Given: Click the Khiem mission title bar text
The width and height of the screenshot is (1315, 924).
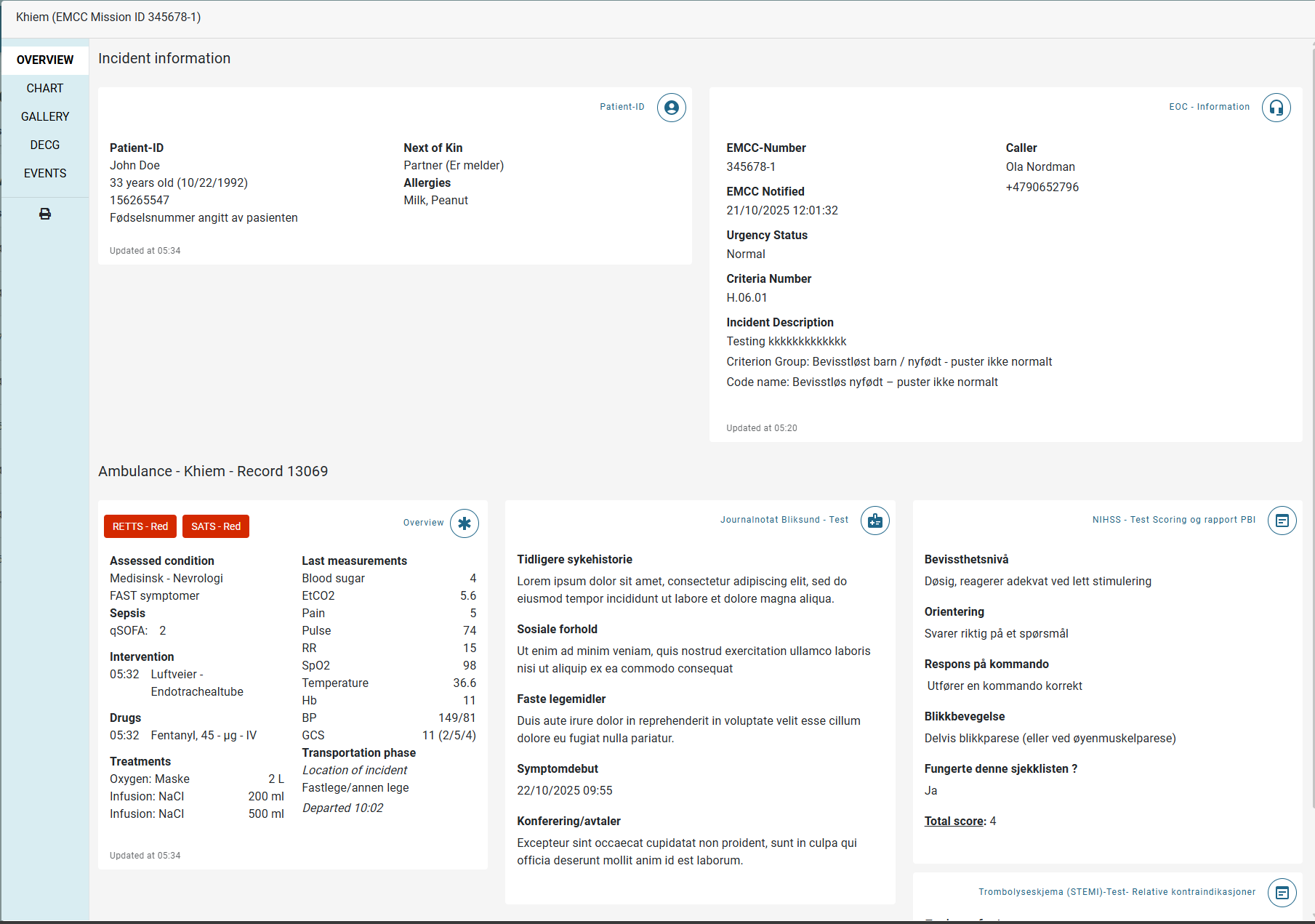Looking at the screenshot, I should [x=108, y=17].
